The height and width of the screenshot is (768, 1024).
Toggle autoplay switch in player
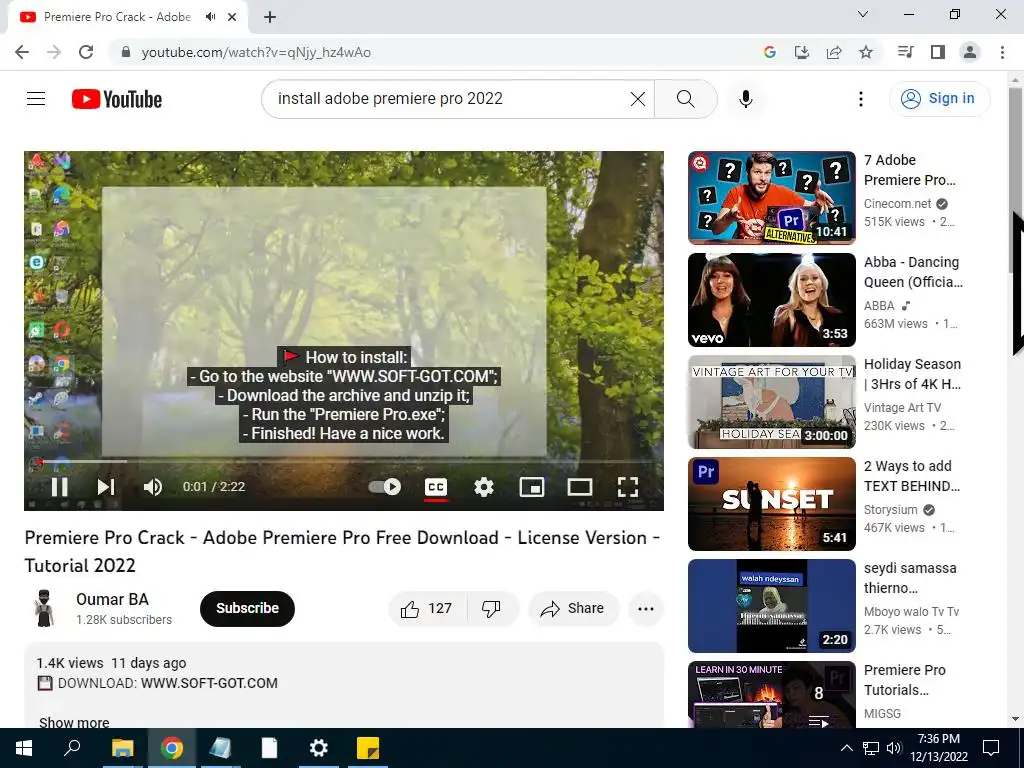[x=385, y=487]
